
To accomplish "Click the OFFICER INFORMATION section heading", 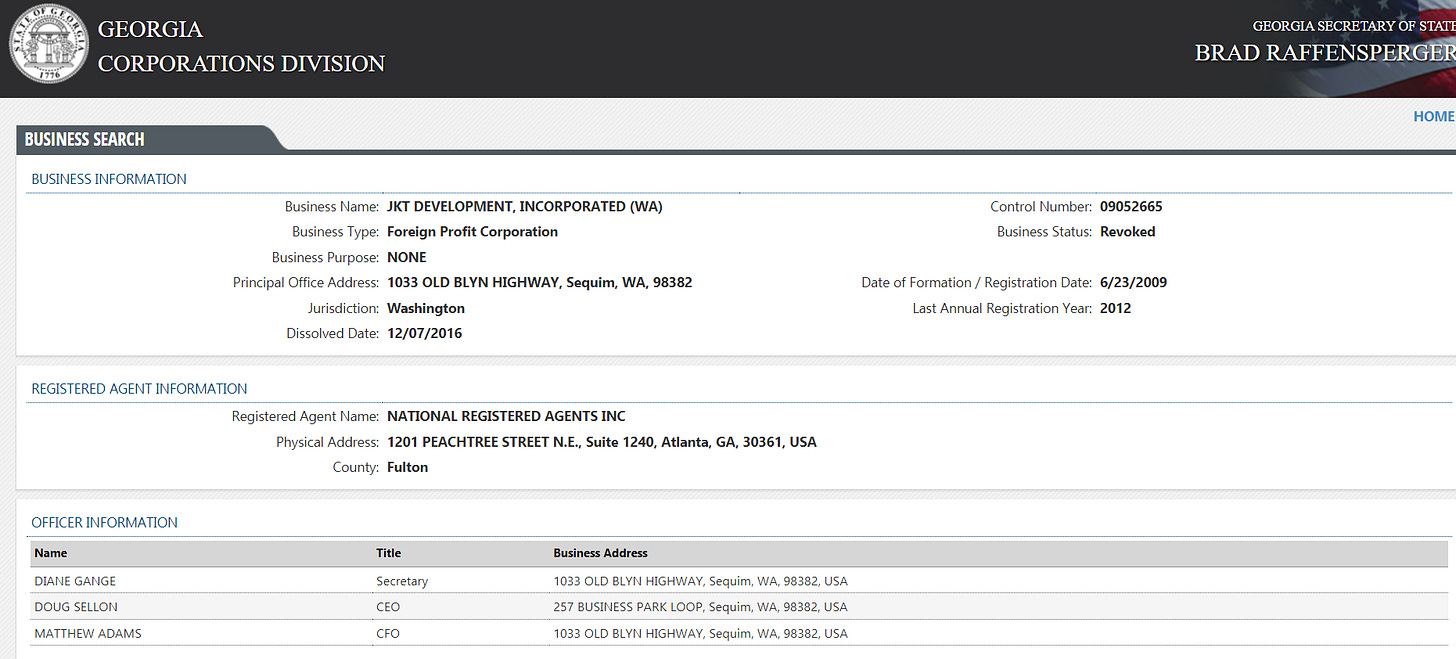I will (x=104, y=522).
